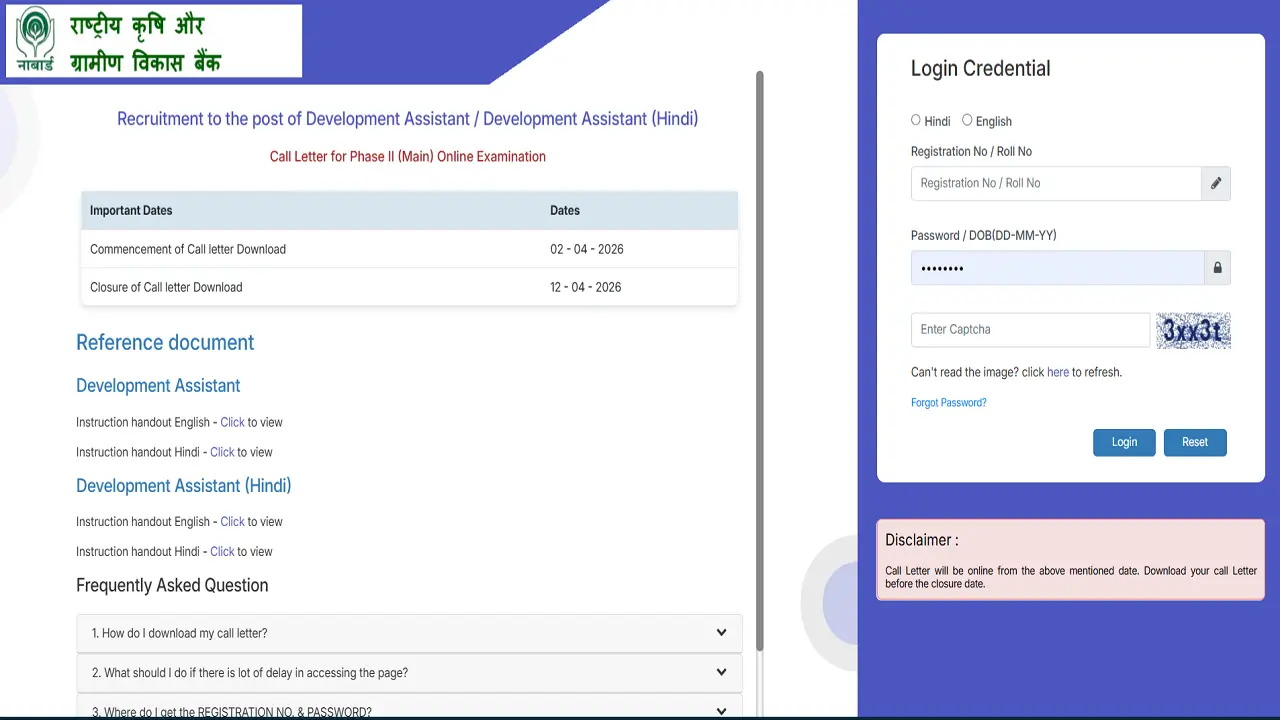The width and height of the screenshot is (1280, 720).
Task: Click the pencil edit icon beside Registration field
Action: coord(1215,183)
